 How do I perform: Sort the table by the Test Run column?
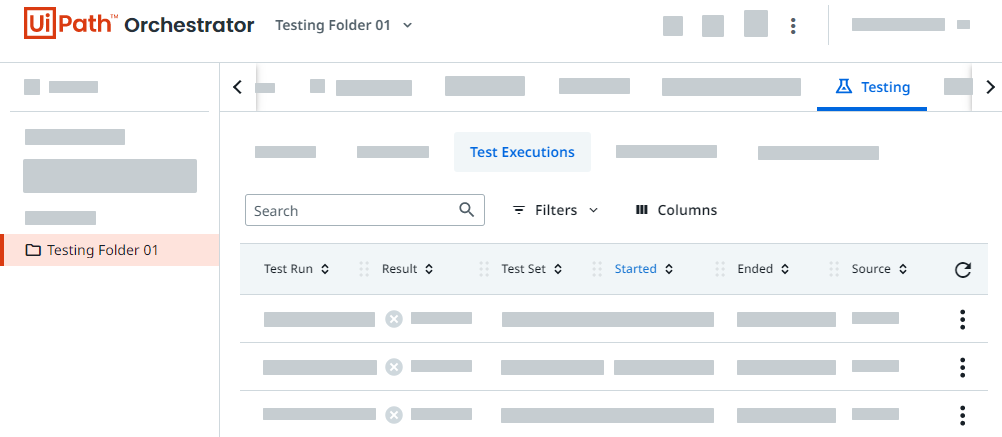(x=296, y=269)
